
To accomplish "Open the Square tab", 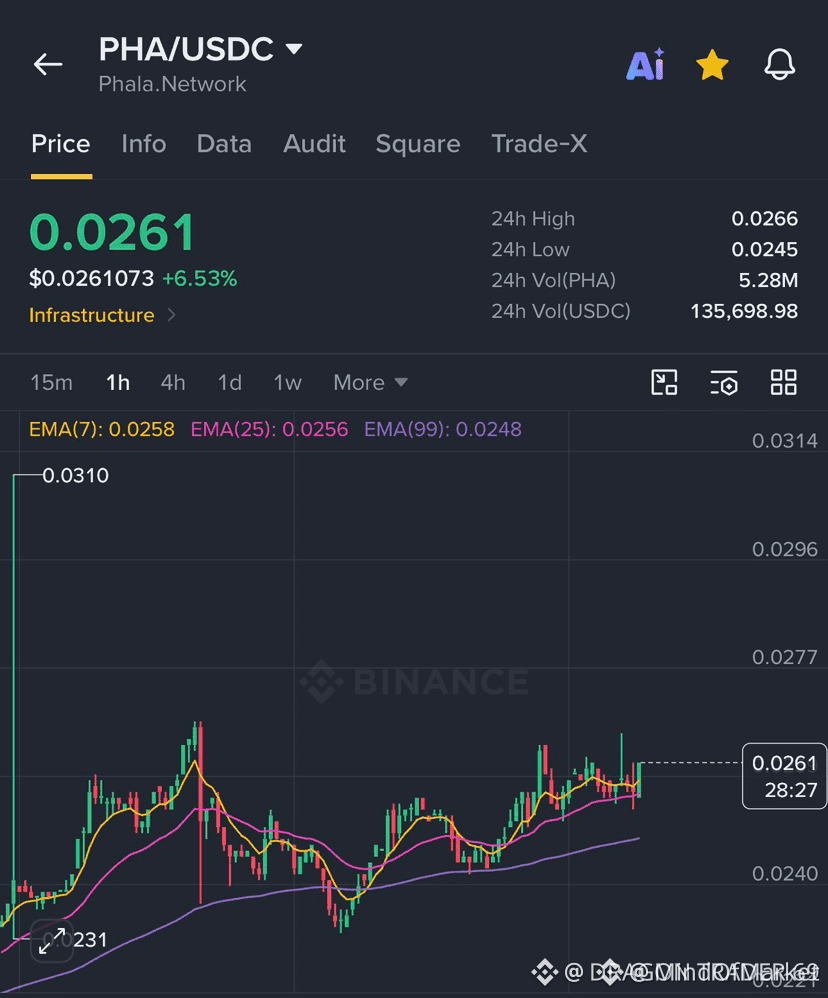I will pos(418,144).
